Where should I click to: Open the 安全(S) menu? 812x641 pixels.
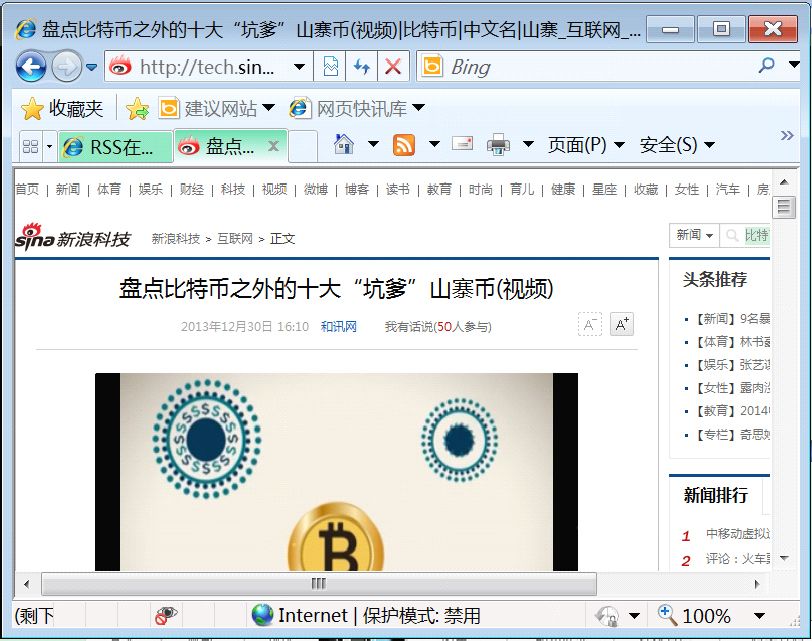[x=677, y=144]
